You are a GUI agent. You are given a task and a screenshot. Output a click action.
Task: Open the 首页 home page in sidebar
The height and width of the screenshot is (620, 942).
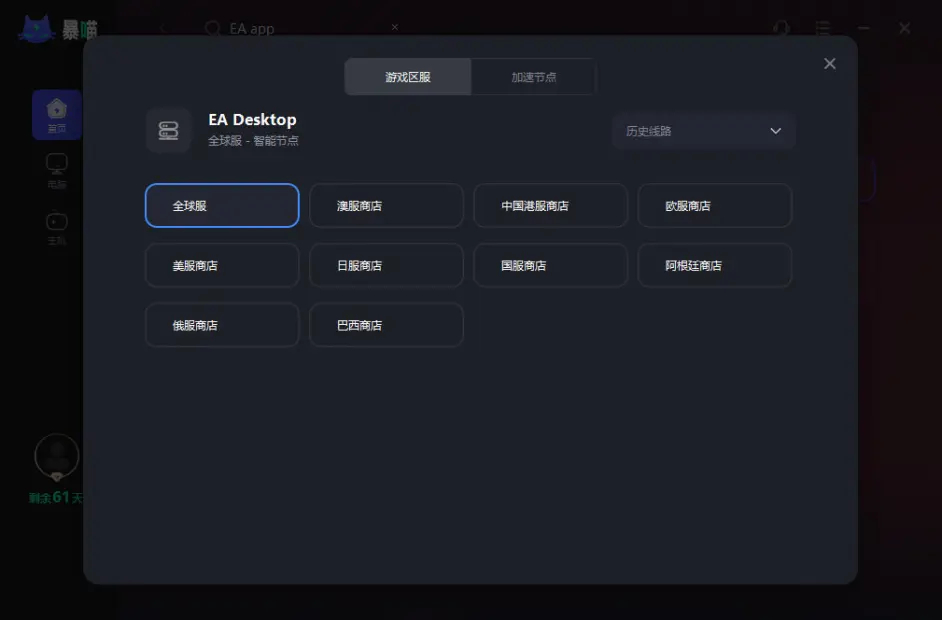57,113
